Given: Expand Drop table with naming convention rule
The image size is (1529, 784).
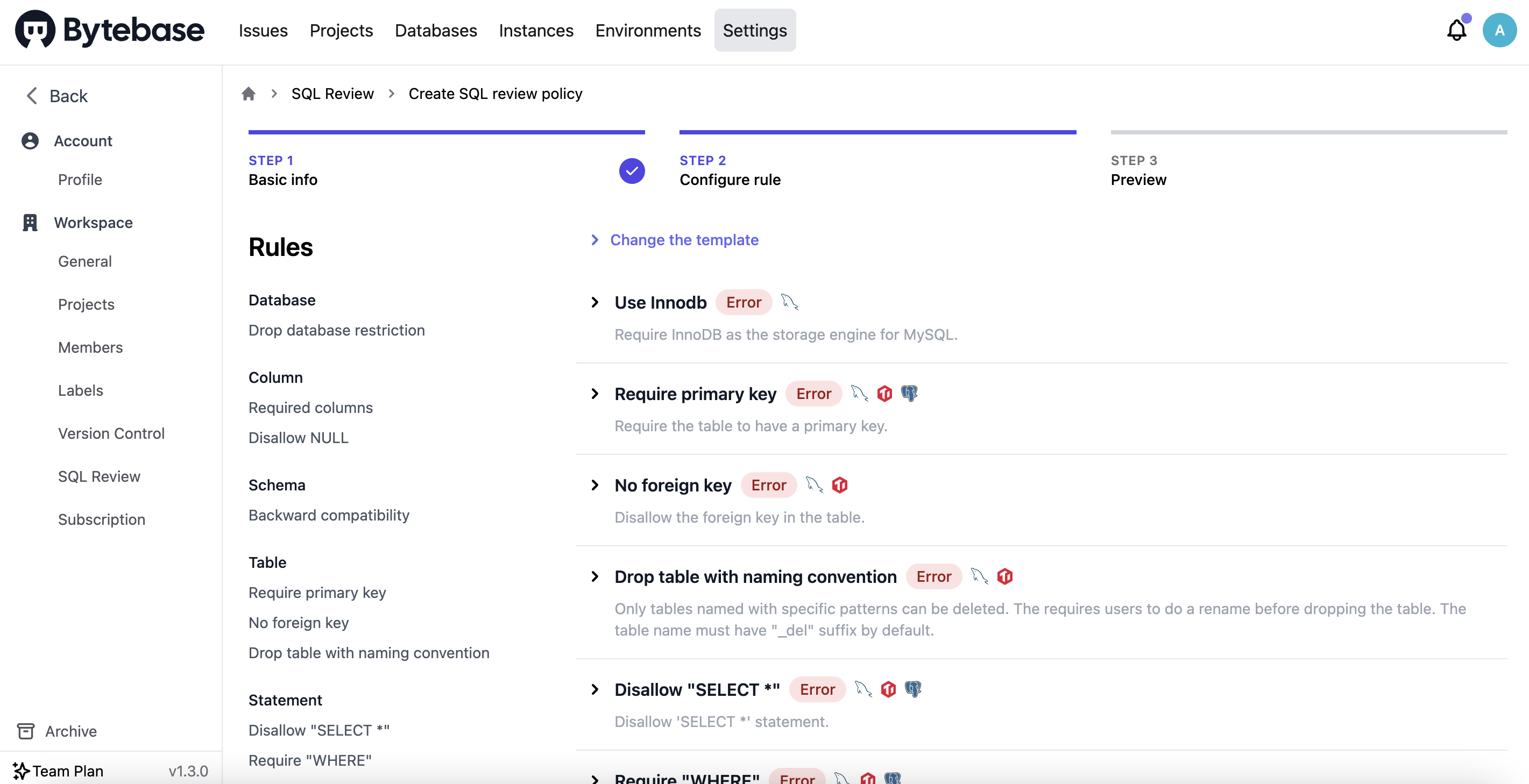Looking at the screenshot, I should [594, 576].
